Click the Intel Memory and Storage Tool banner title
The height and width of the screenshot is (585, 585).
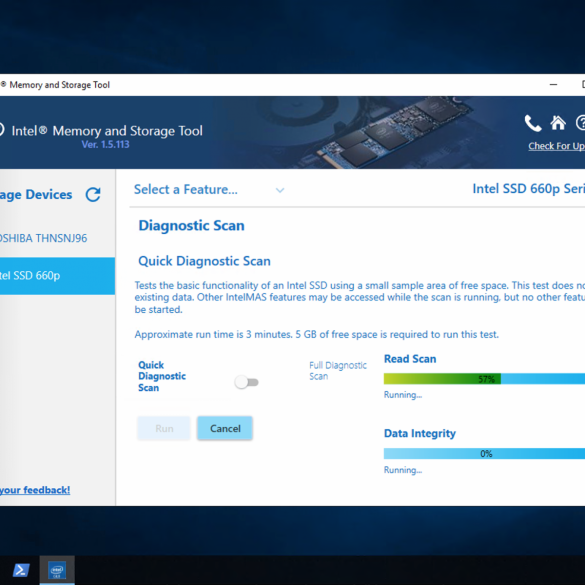click(x=107, y=131)
